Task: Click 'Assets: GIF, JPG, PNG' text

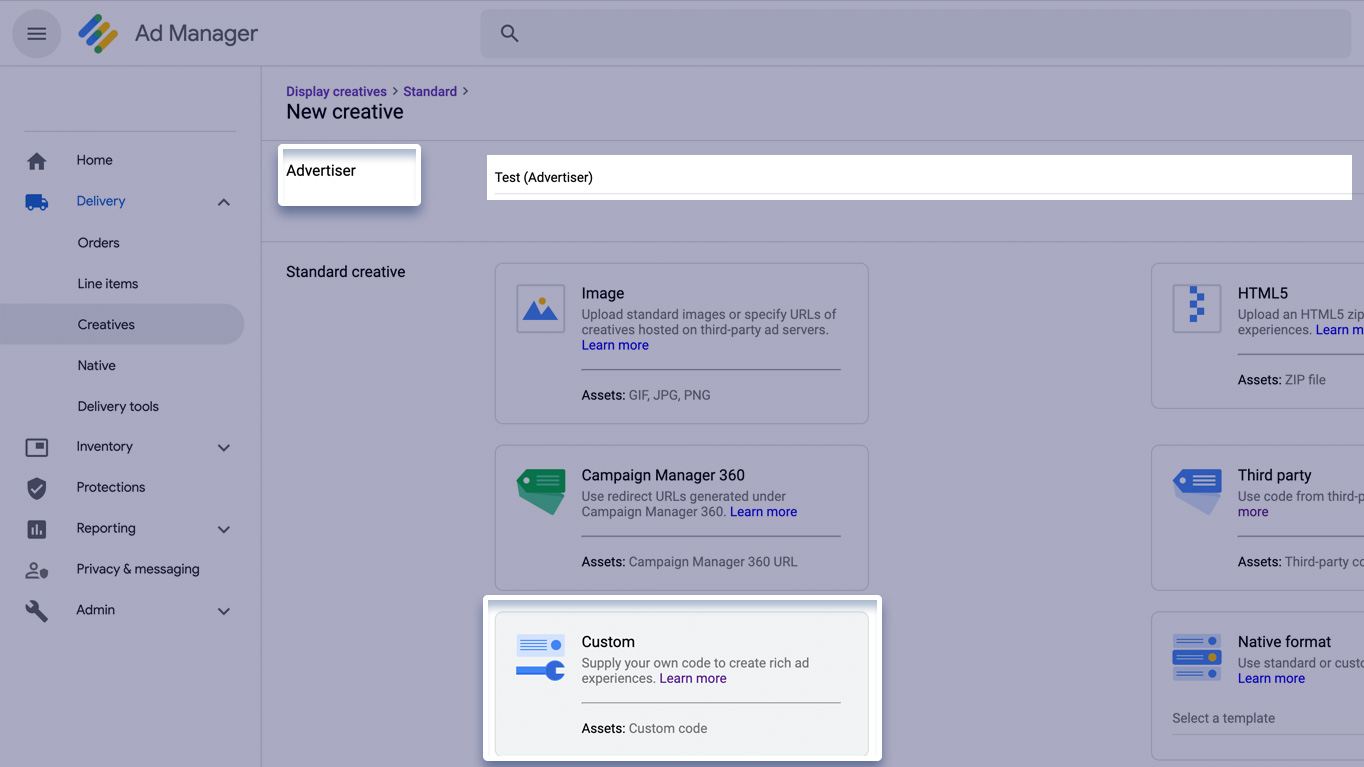Action: point(646,396)
